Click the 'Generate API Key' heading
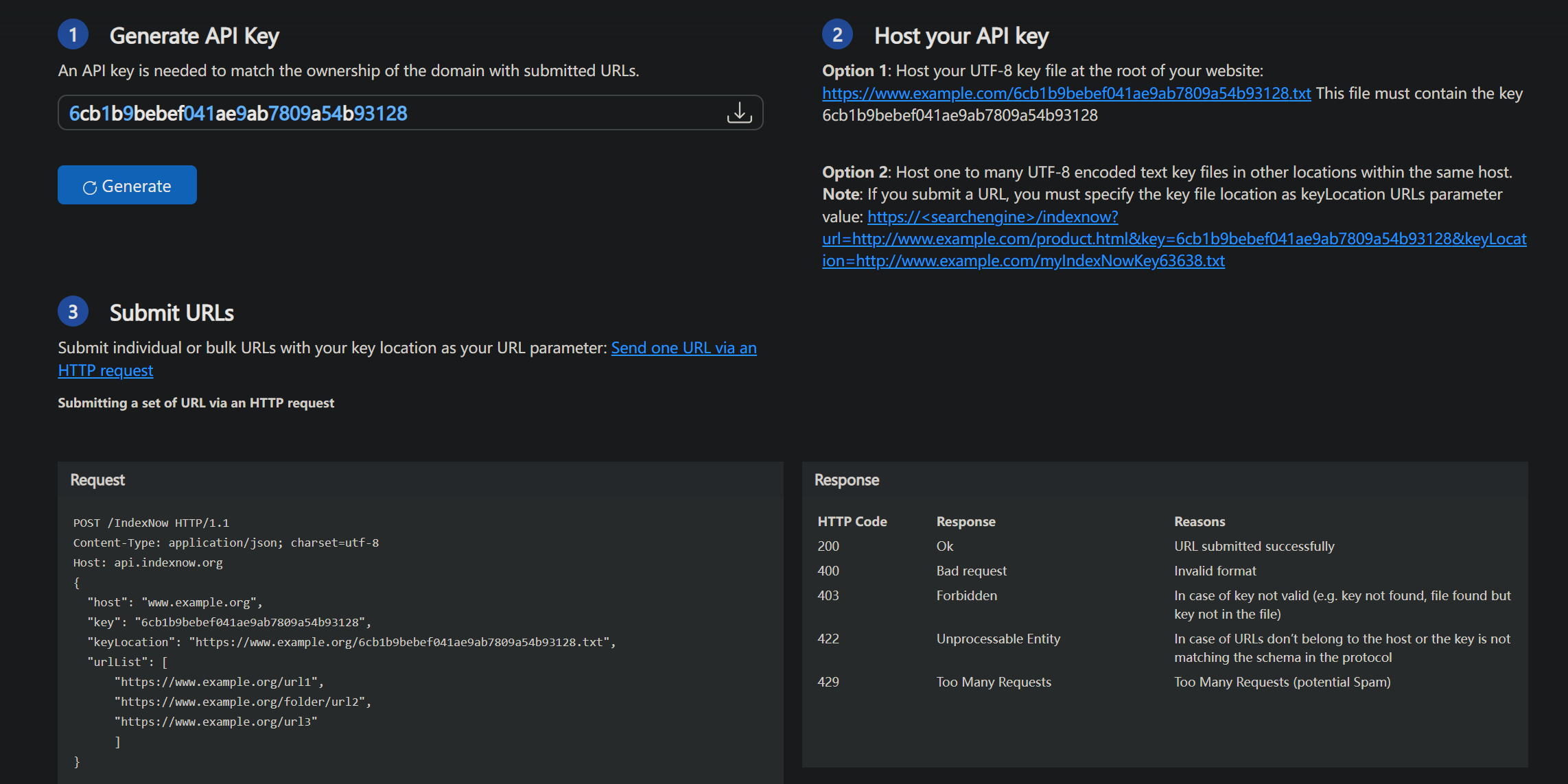The image size is (1568, 784). tap(194, 36)
